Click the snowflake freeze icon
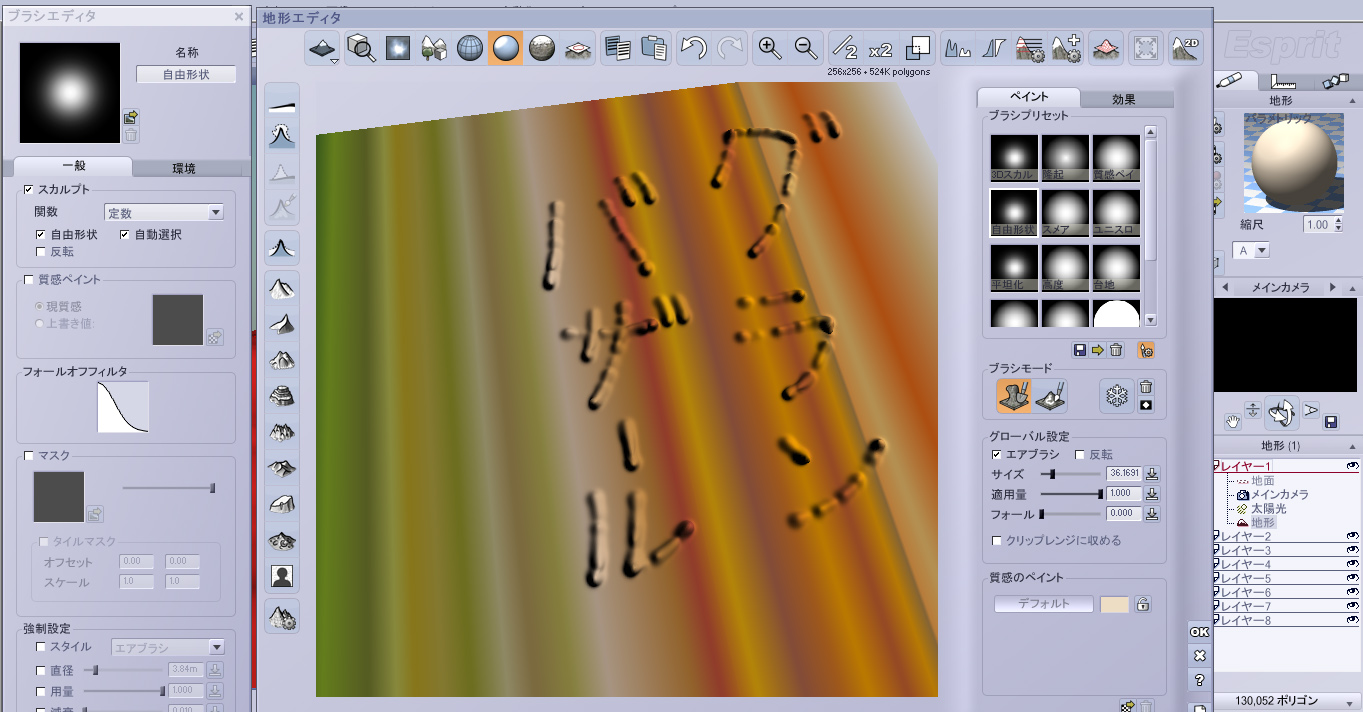Screen dimensions: 1363x712 [x=1115, y=396]
